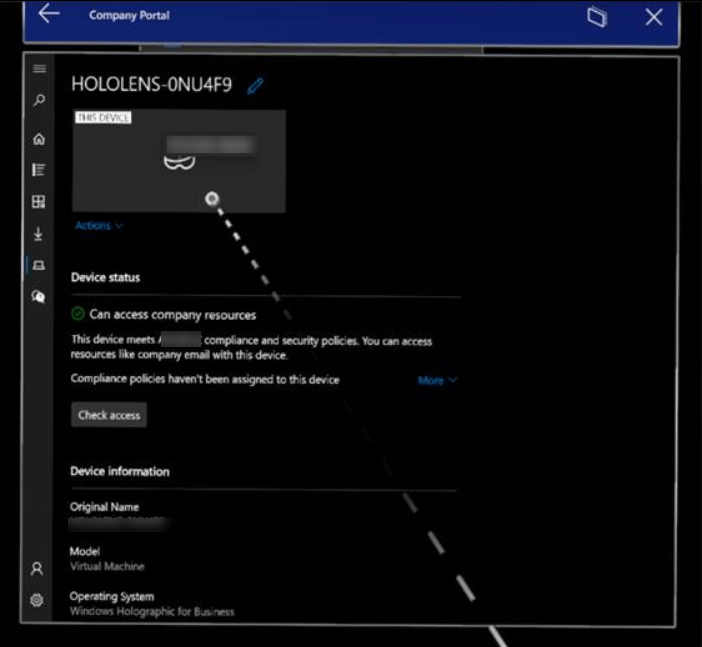The image size is (702, 647).
Task: Open the Help & support chat icon
Action: click(39, 296)
